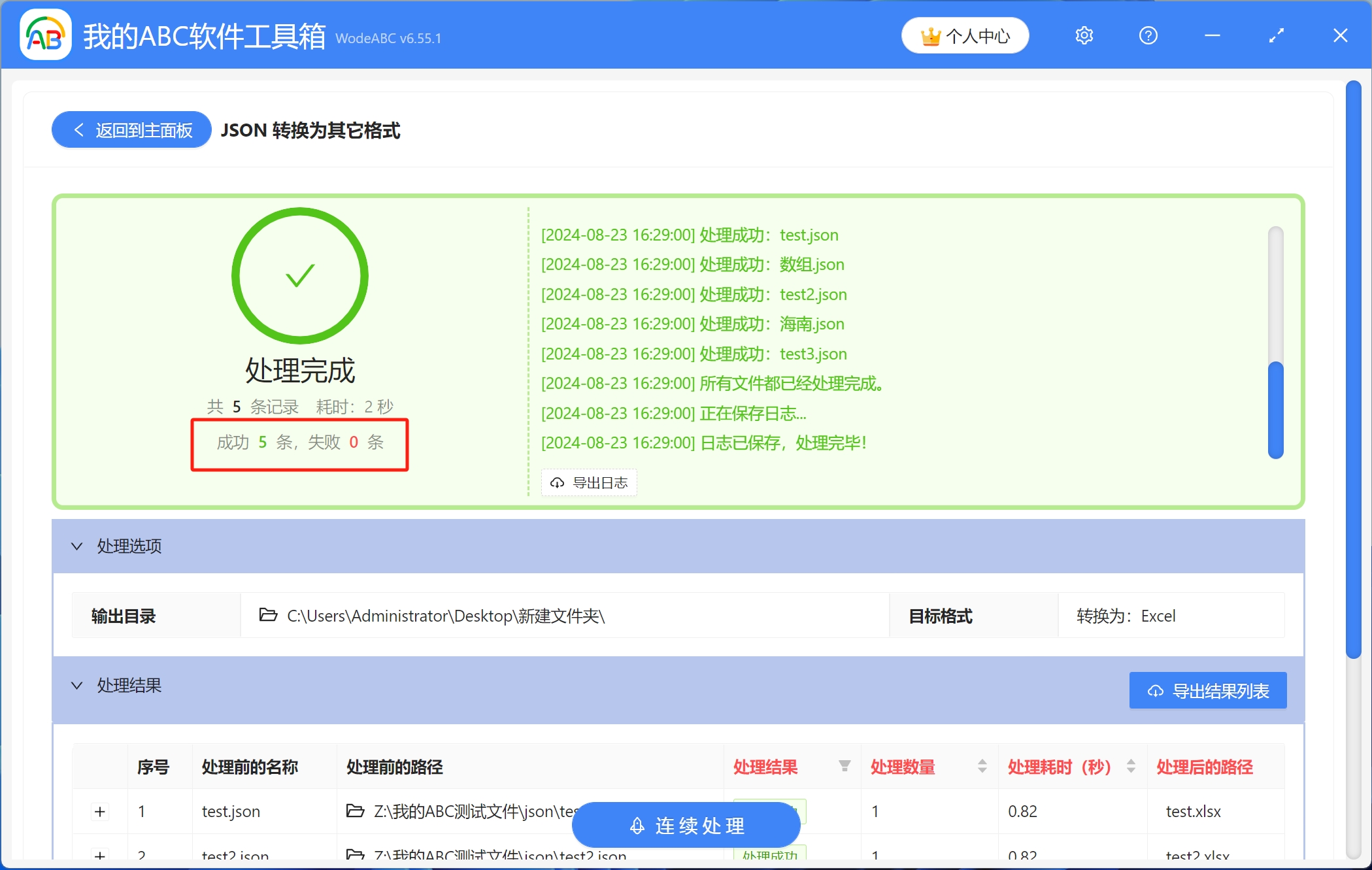Click the download icon in 导出日志 button
Screen dimensions: 1372x870
point(557,482)
